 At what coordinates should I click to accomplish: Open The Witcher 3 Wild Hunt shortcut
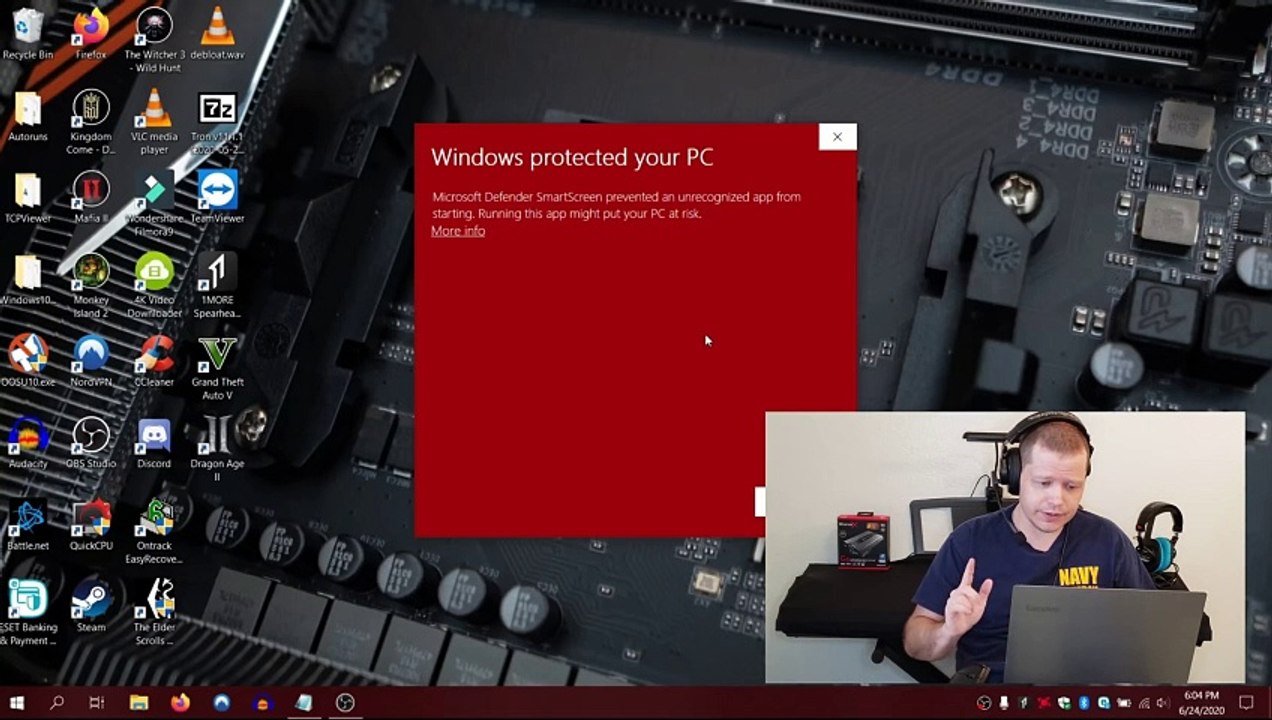154,40
